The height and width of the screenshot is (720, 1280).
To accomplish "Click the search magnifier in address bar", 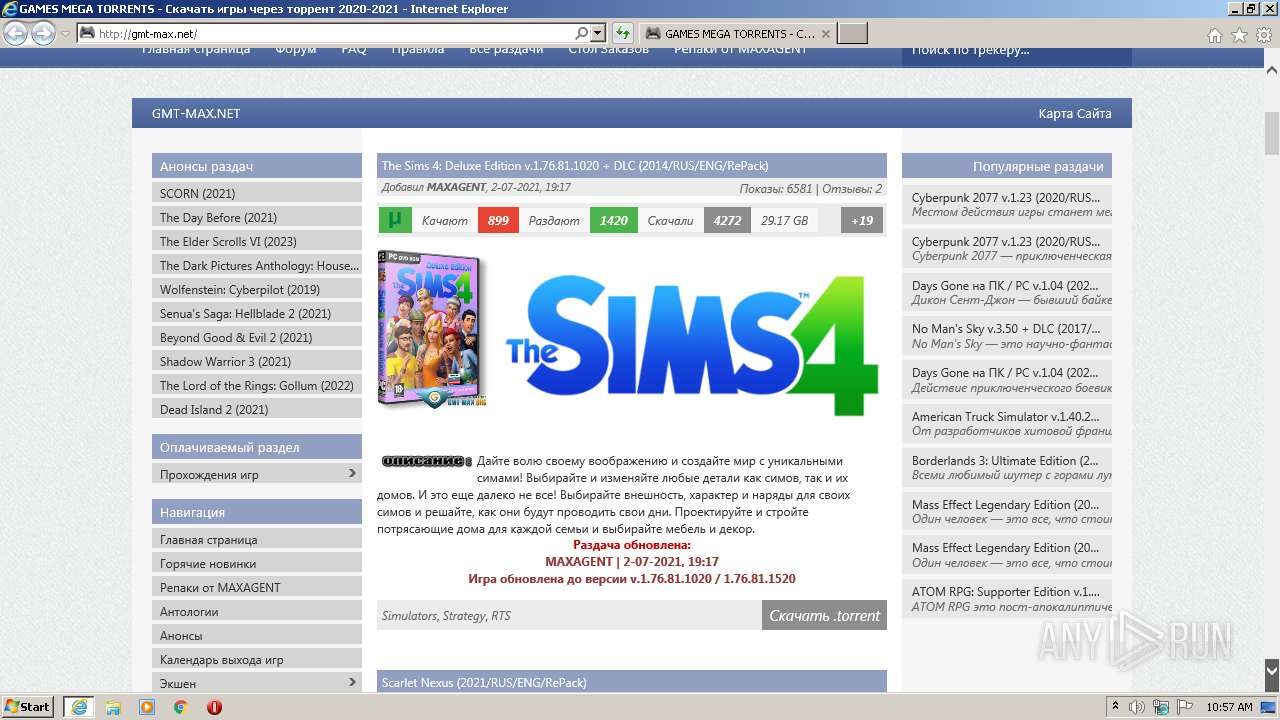I will (582, 33).
